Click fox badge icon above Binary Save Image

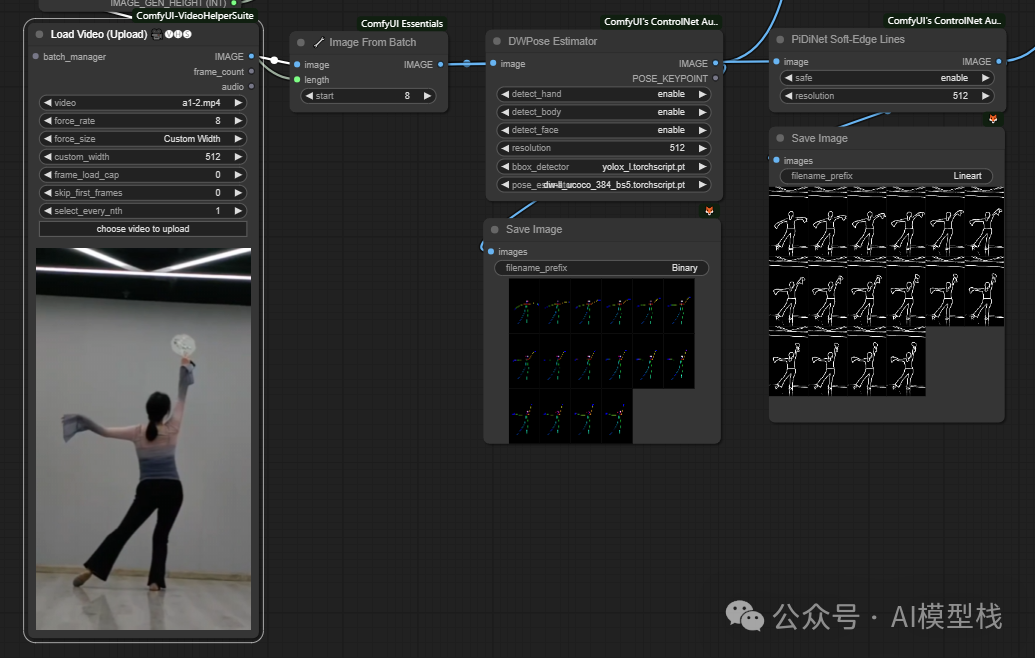709,211
